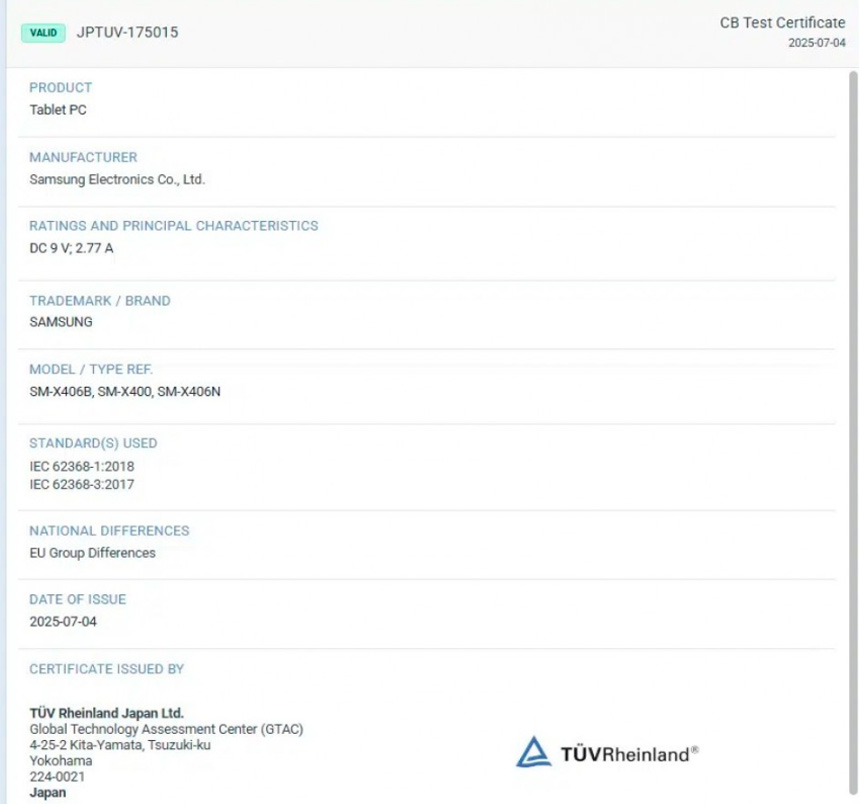Select standard IEC 62368-1:2018
This screenshot has height=804, width=859.
tap(82, 466)
